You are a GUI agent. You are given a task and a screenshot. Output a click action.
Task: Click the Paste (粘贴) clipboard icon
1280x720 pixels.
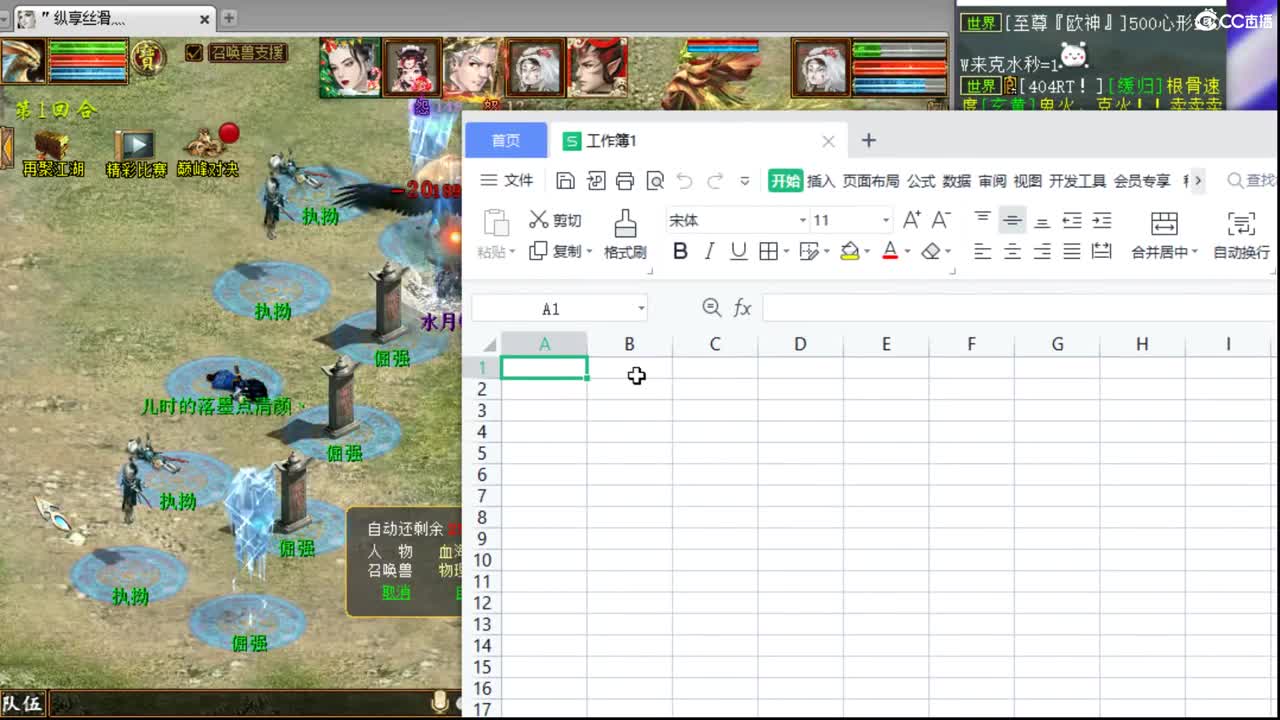(x=496, y=222)
